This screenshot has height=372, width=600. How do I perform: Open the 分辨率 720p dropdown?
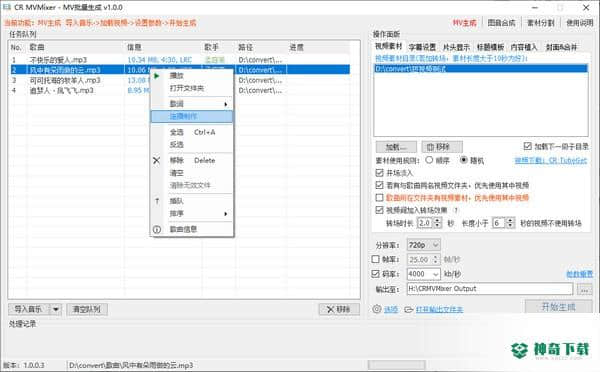[423, 245]
